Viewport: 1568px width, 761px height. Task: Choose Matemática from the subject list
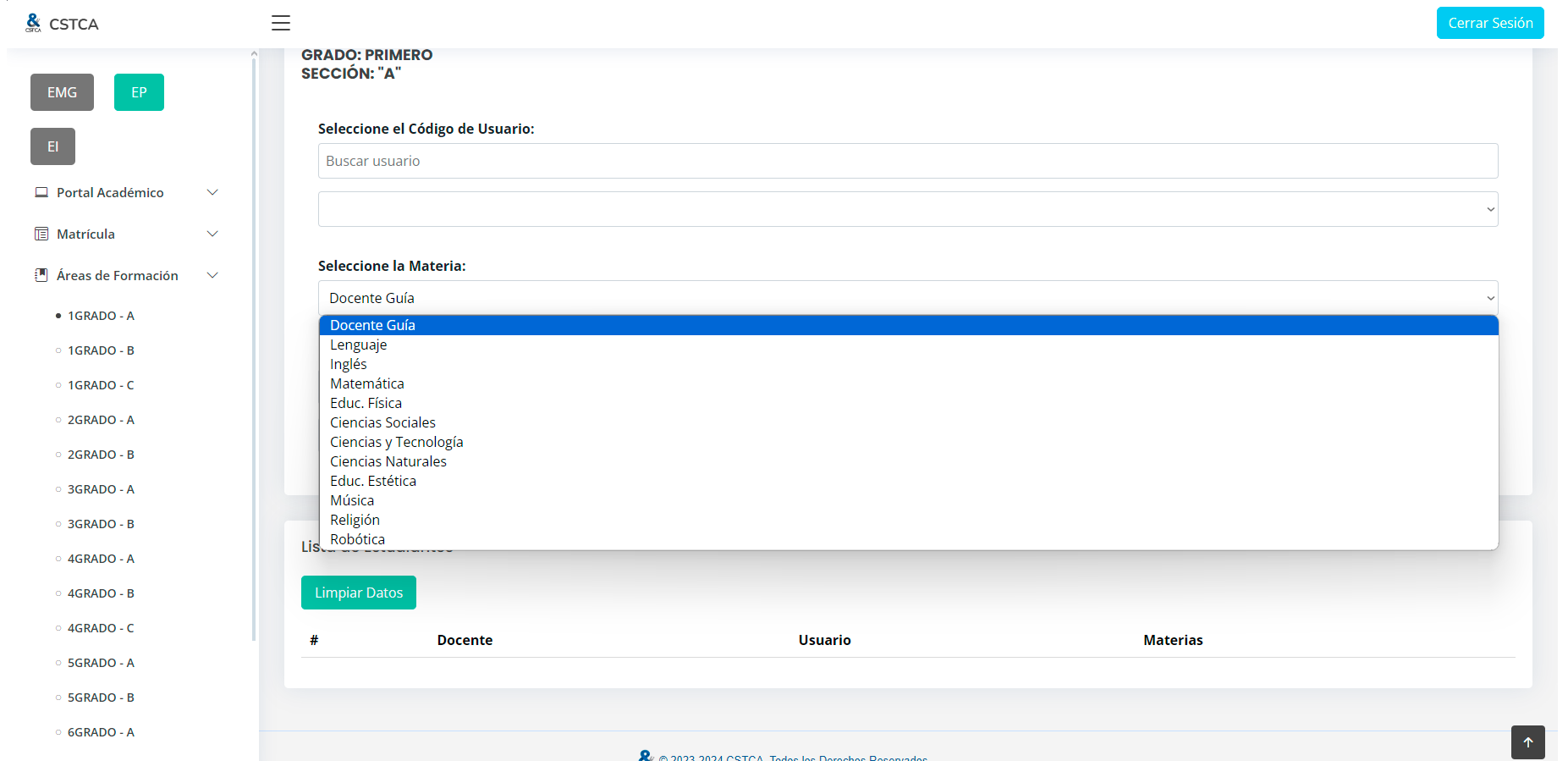coord(367,383)
